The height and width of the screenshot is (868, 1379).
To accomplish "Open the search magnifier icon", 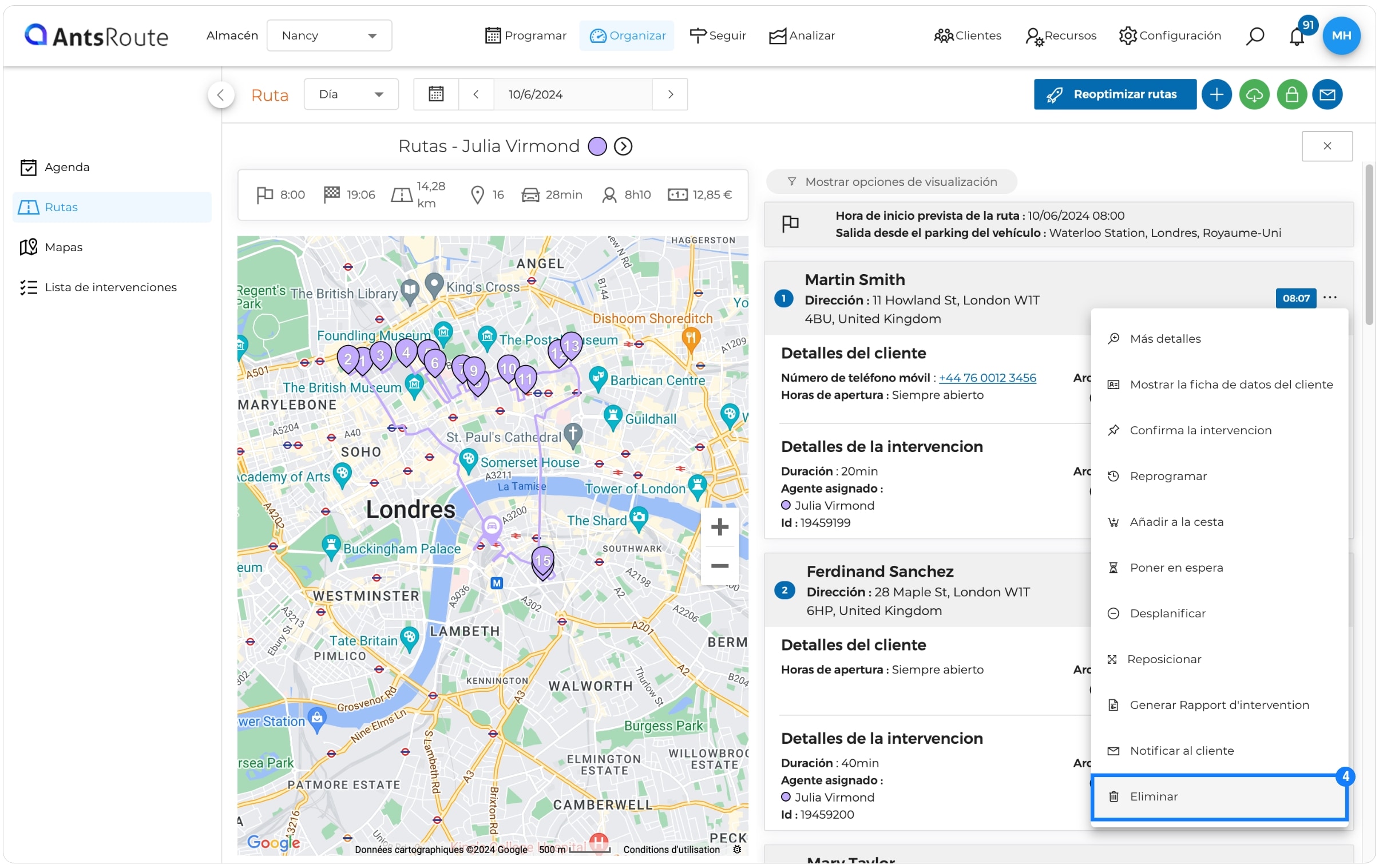I will tap(1254, 35).
